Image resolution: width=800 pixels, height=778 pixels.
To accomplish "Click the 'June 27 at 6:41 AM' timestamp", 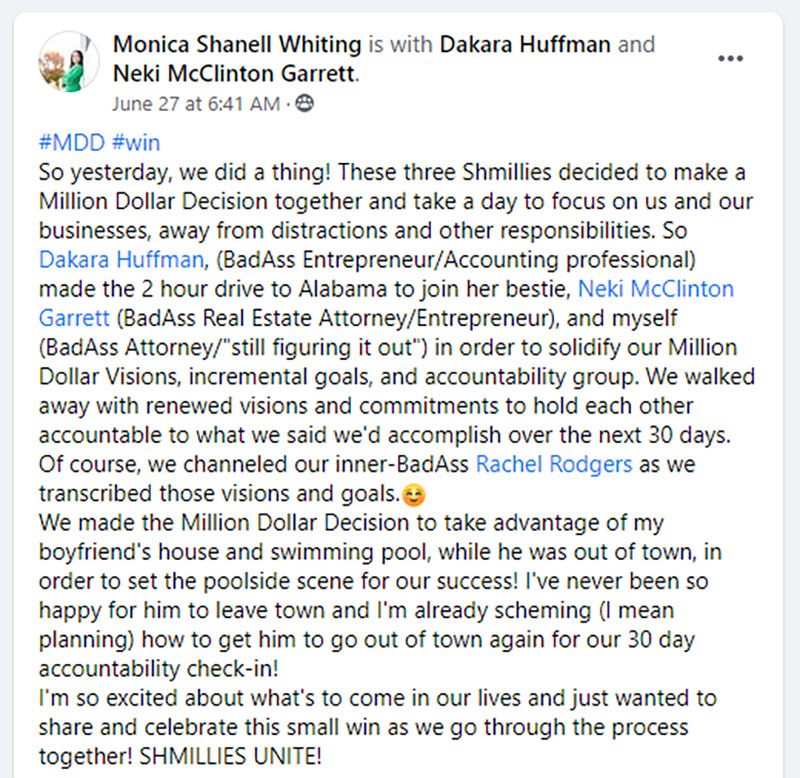I will click(x=198, y=103).
